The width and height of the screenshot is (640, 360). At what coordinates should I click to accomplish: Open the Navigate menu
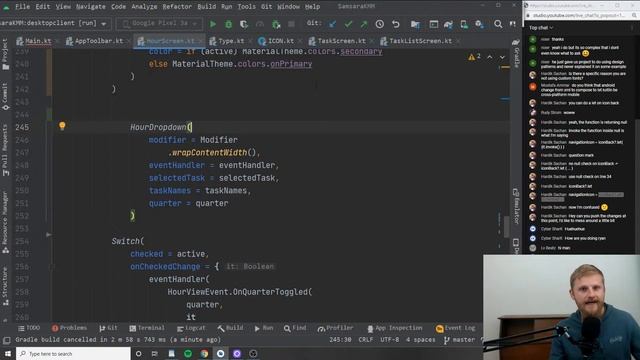coord(91,7)
